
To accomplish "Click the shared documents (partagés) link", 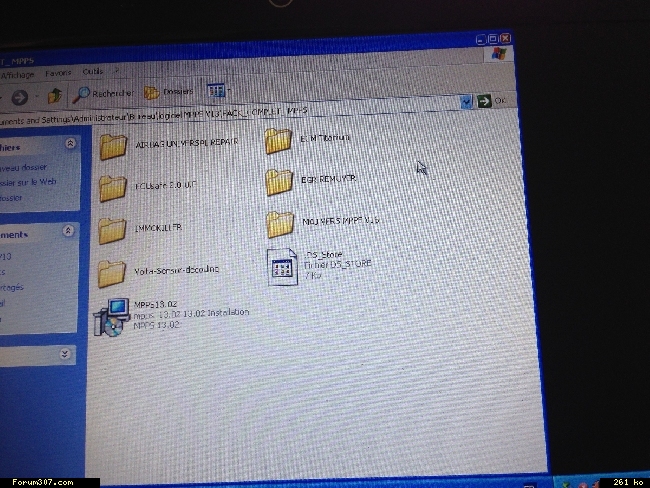I will coord(12,287).
